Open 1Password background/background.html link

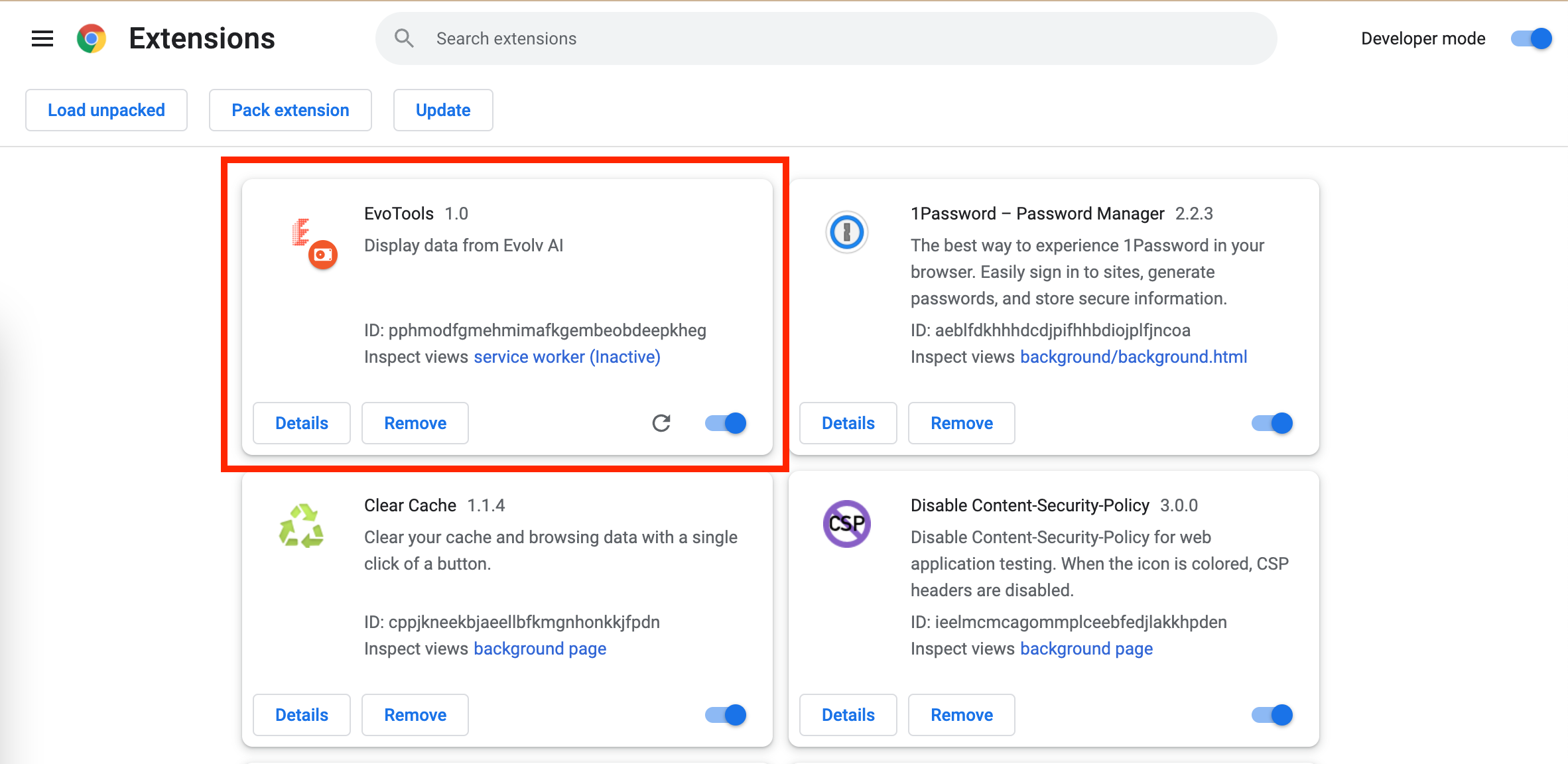click(1133, 357)
